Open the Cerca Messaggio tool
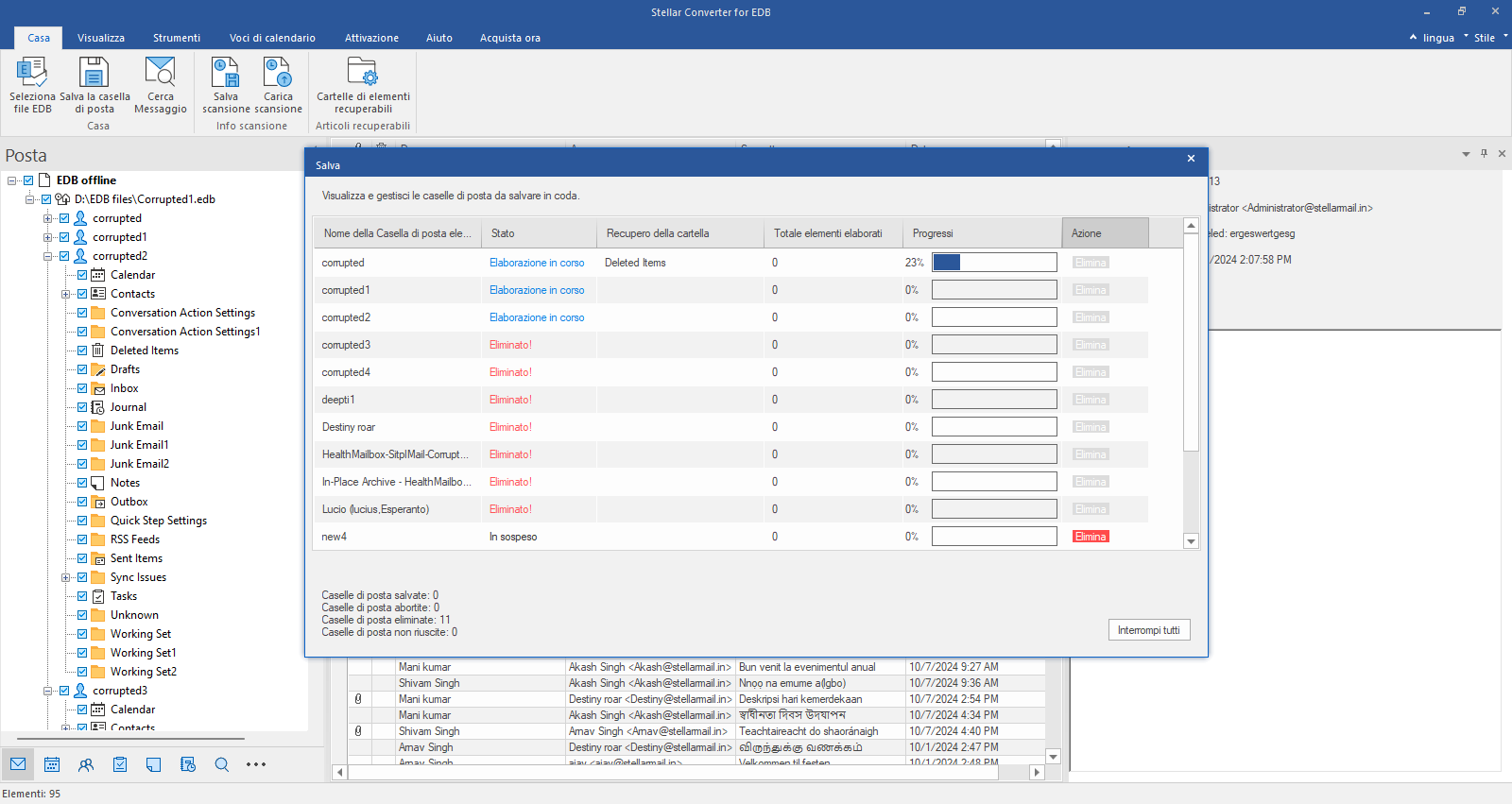Screen dimensions: 1512x804 tap(160, 73)
